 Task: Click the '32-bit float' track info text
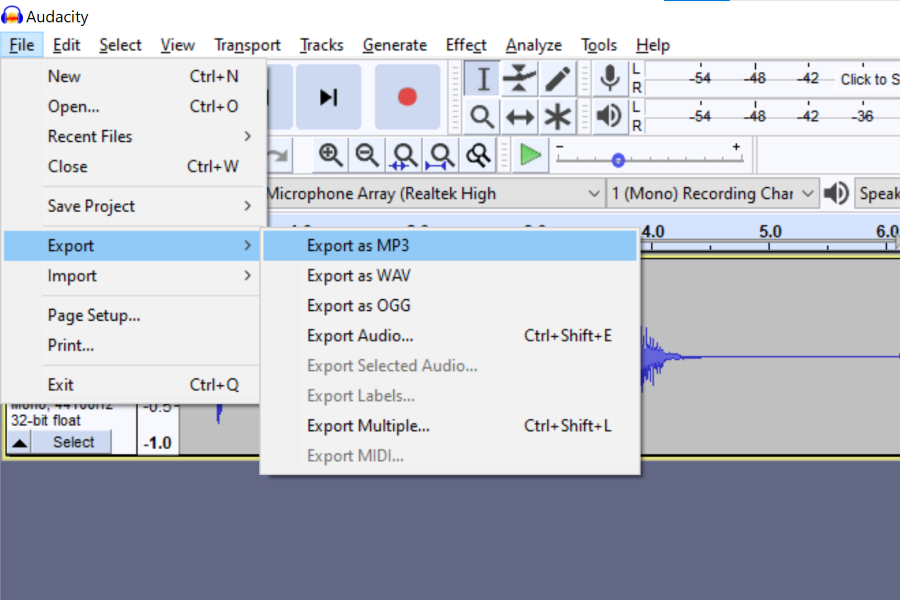click(x=46, y=421)
